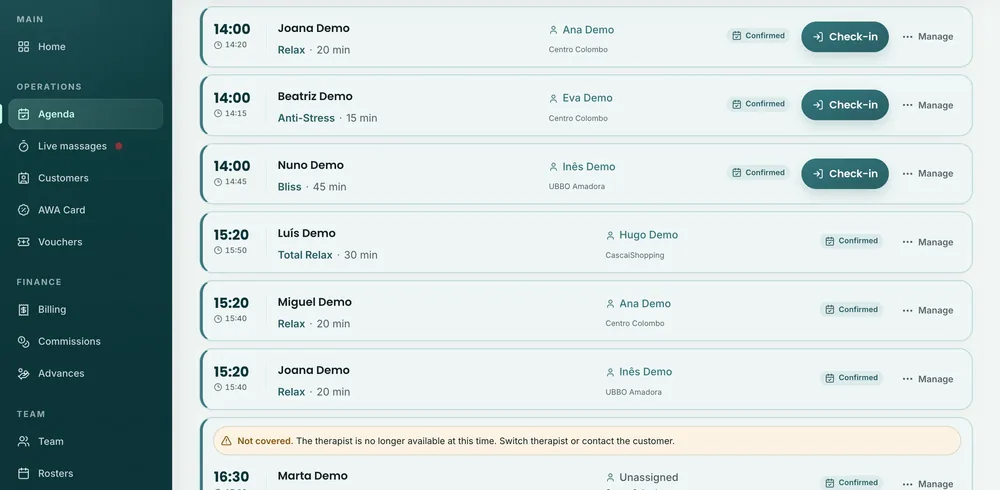Click person icon beside Unassigned therapist
This screenshot has width=1000, height=490.
(x=610, y=478)
